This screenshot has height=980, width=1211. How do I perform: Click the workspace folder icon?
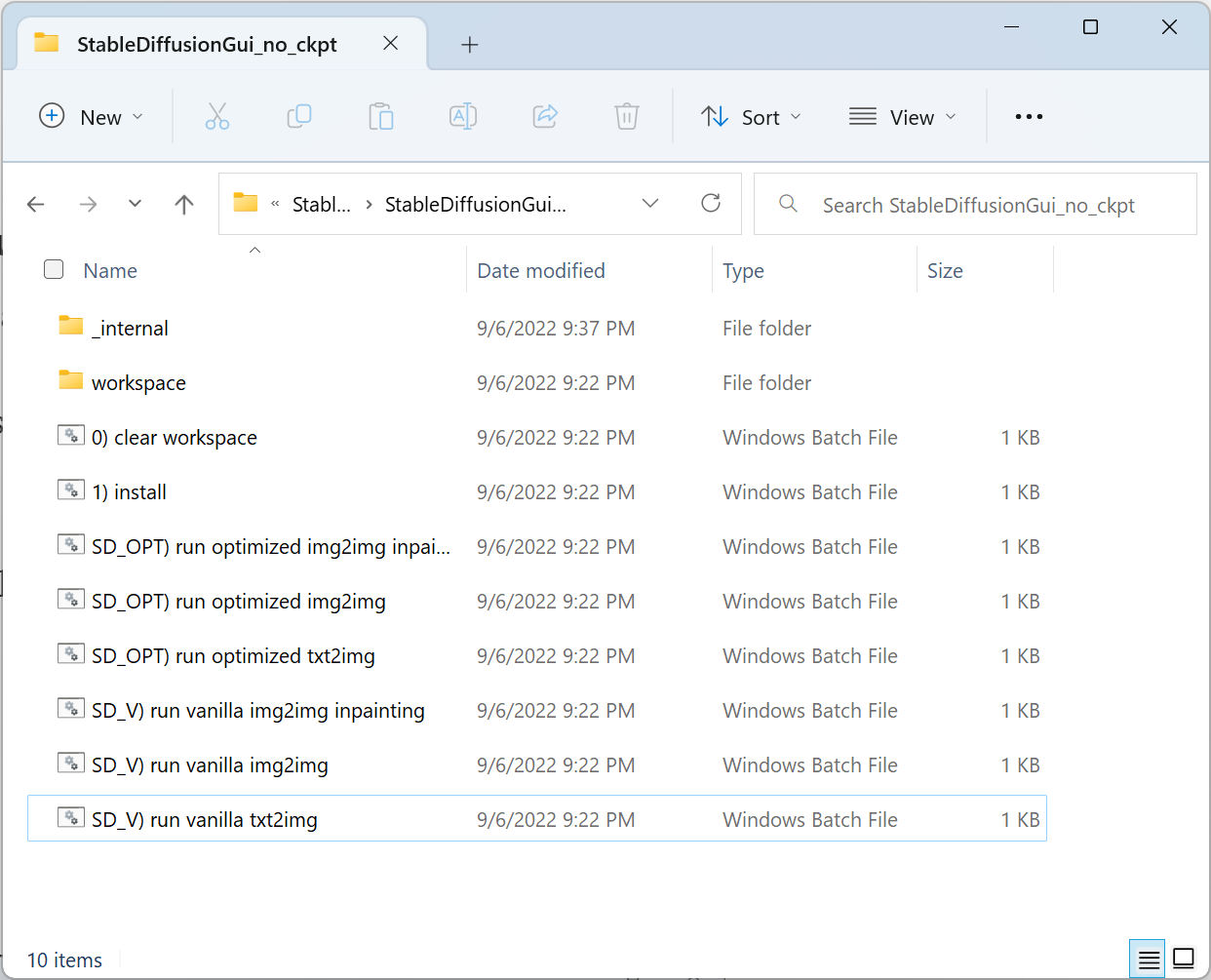(x=71, y=380)
